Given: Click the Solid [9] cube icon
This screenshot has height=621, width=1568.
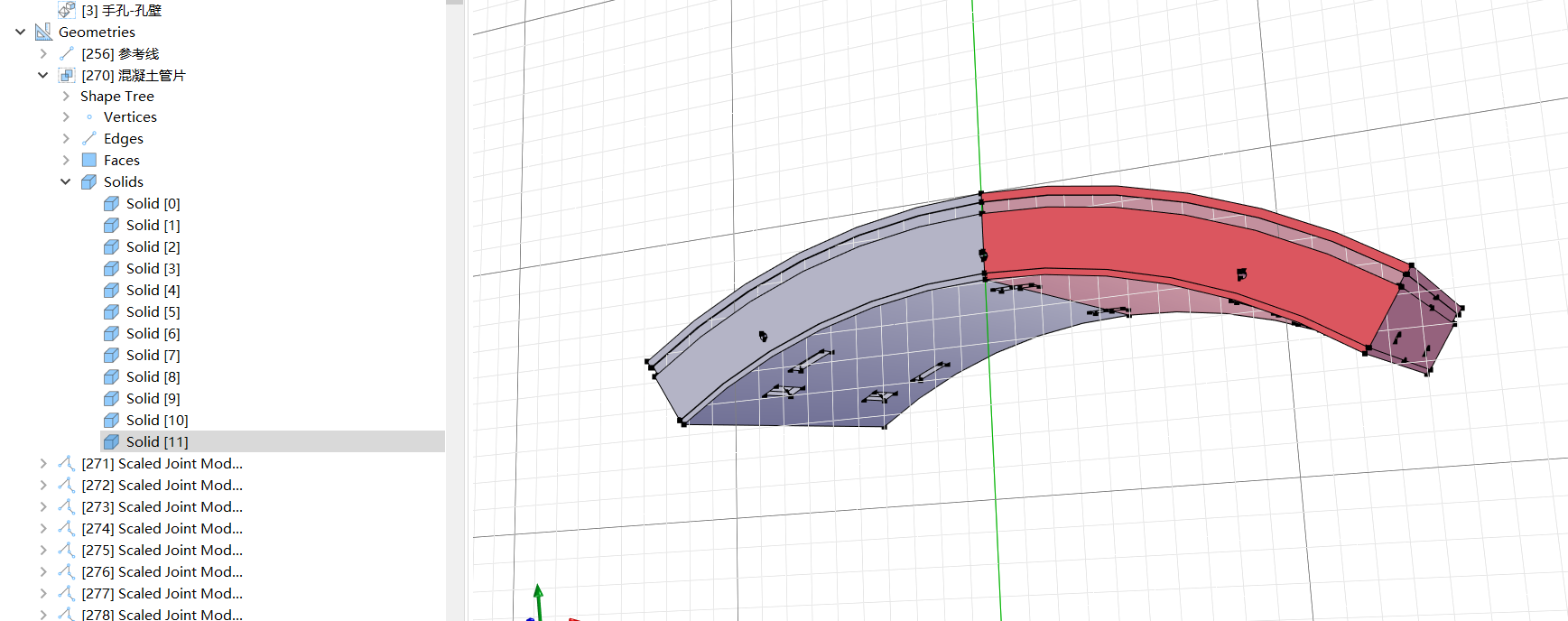Looking at the screenshot, I should (x=111, y=398).
